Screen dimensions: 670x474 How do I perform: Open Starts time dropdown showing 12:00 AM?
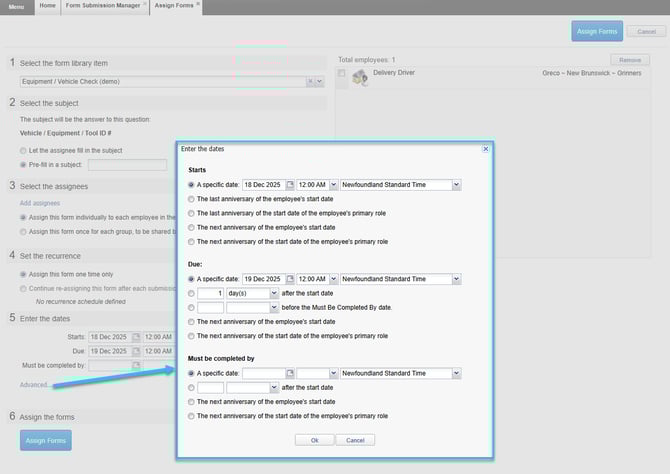pyautogui.click(x=334, y=185)
